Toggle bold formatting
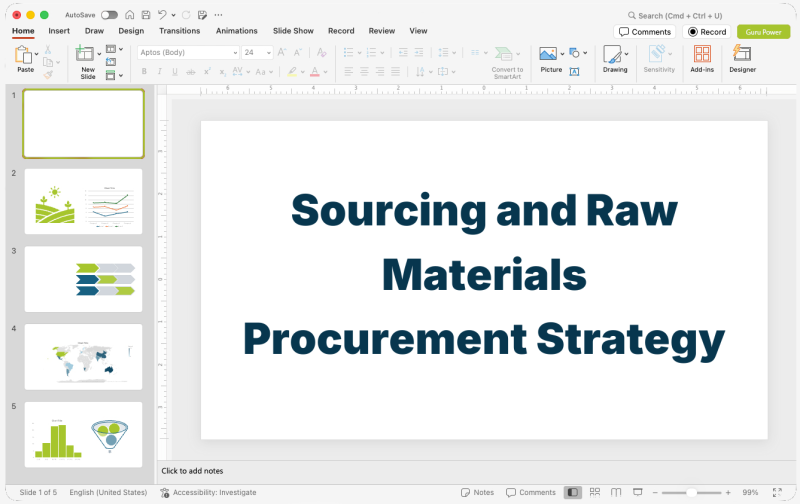 pos(144,72)
